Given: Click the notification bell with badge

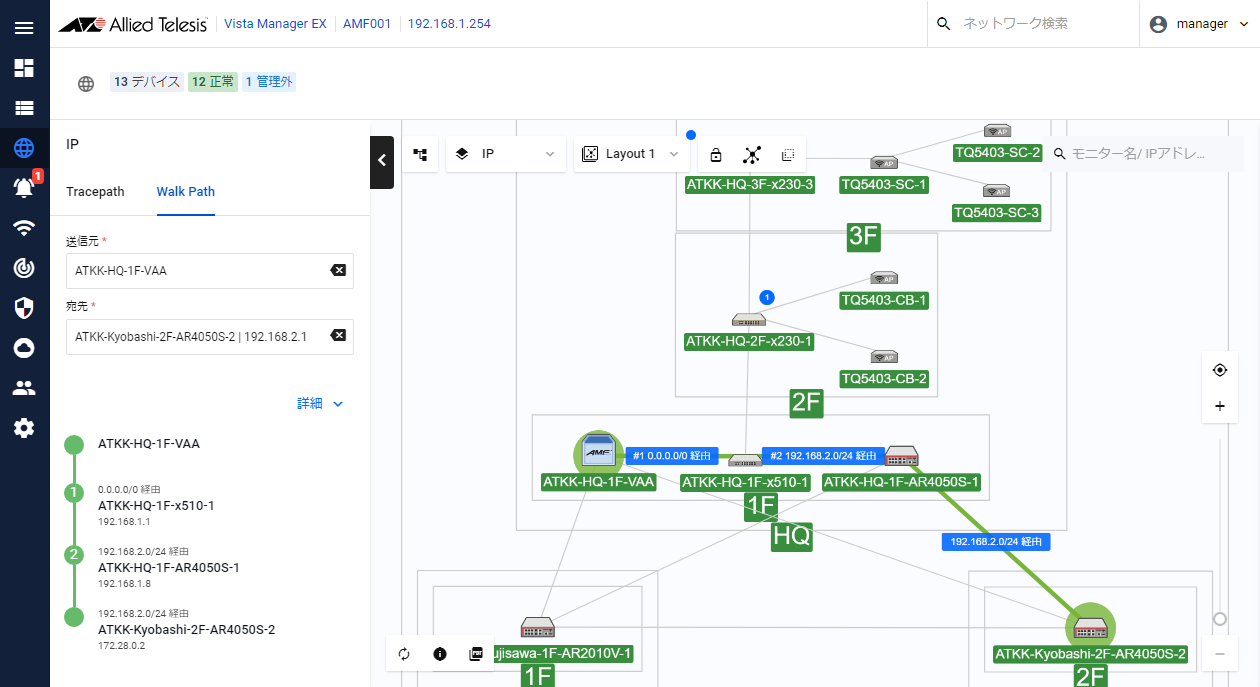Looking at the screenshot, I should 24,187.
